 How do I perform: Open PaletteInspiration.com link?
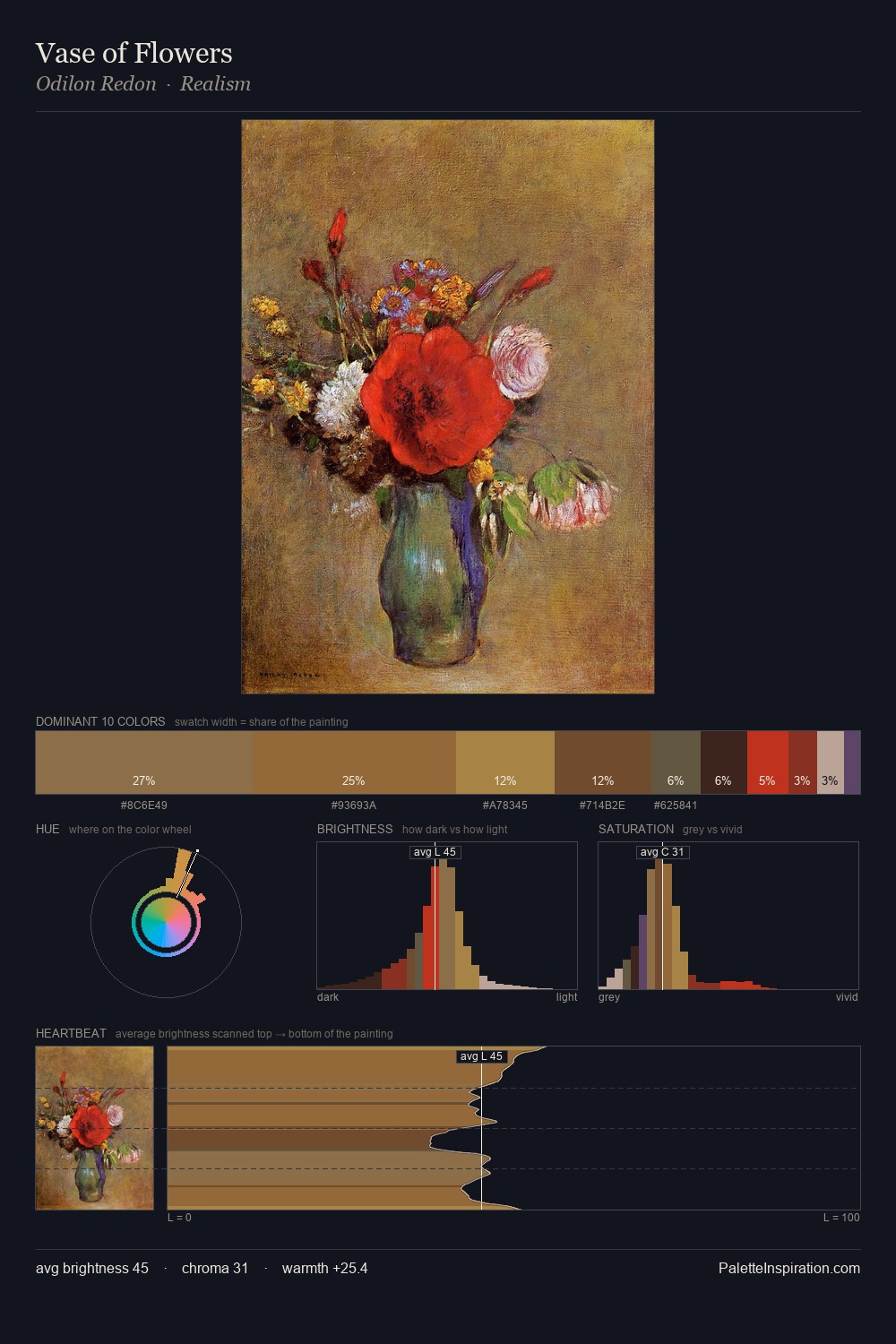coord(789,1268)
